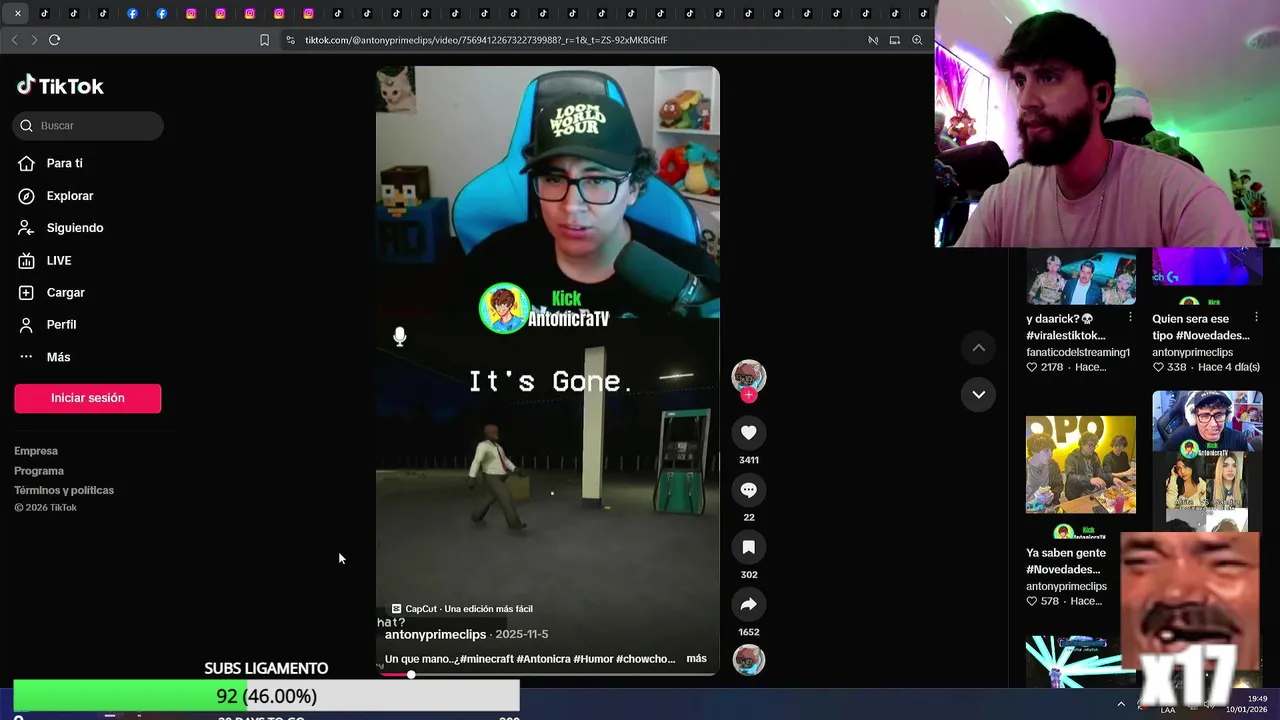Image resolution: width=1280 pixels, height=720 pixels.
Task: Open the 'Ya saben gente #Novedades' title
Action: tap(1066, 561)
